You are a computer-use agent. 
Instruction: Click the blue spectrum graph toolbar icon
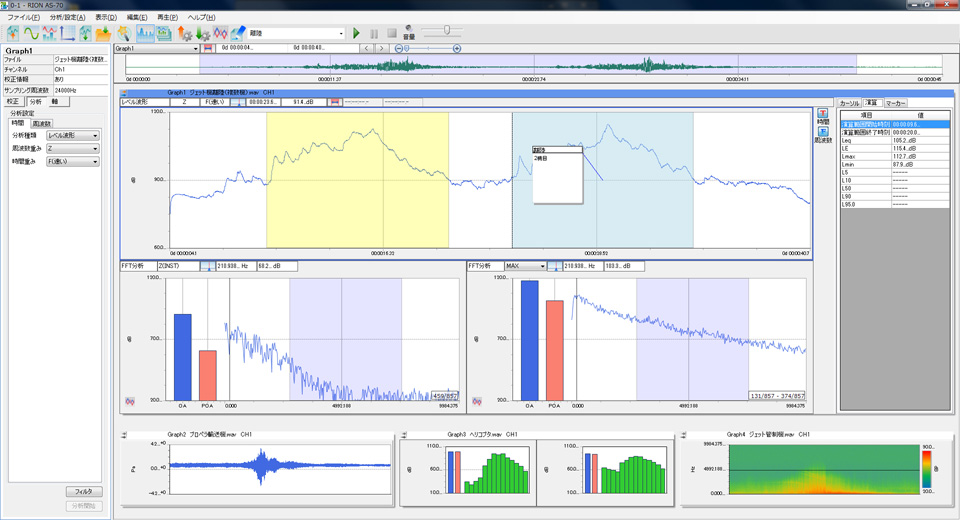pos(145,33)
